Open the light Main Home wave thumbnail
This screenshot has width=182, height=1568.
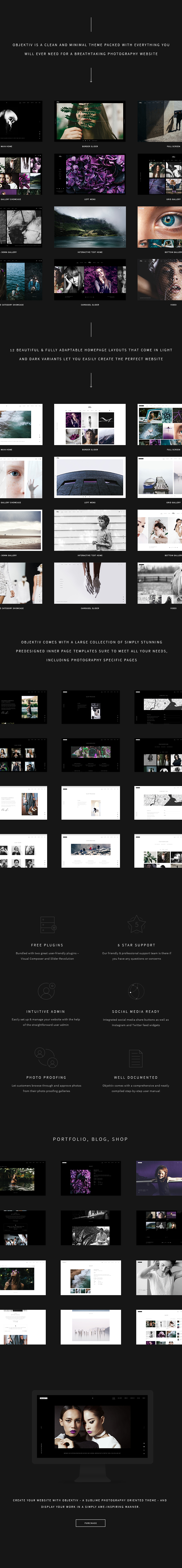coord(21,425)
